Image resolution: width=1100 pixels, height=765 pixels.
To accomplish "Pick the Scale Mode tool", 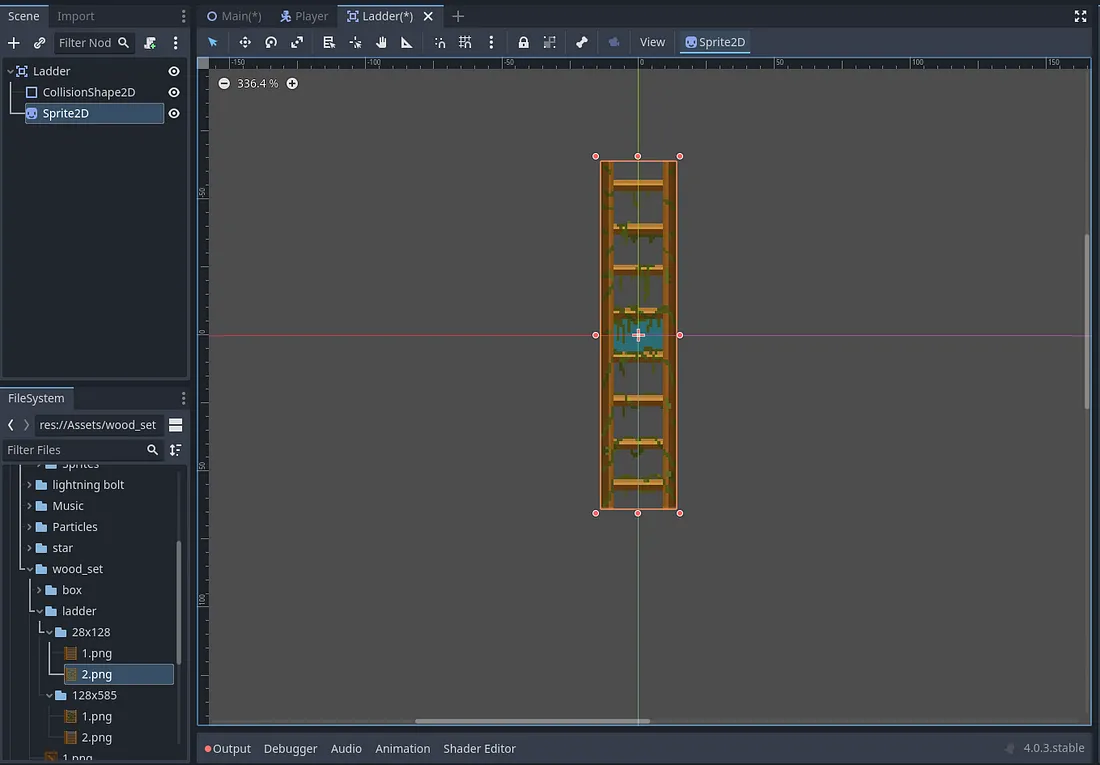I will tap(297, 42).
